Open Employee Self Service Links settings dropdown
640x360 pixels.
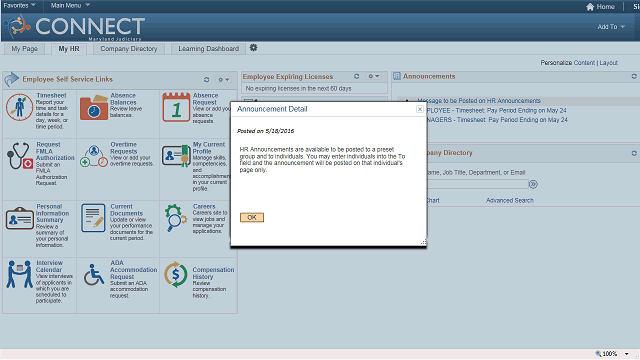point(224,80)
